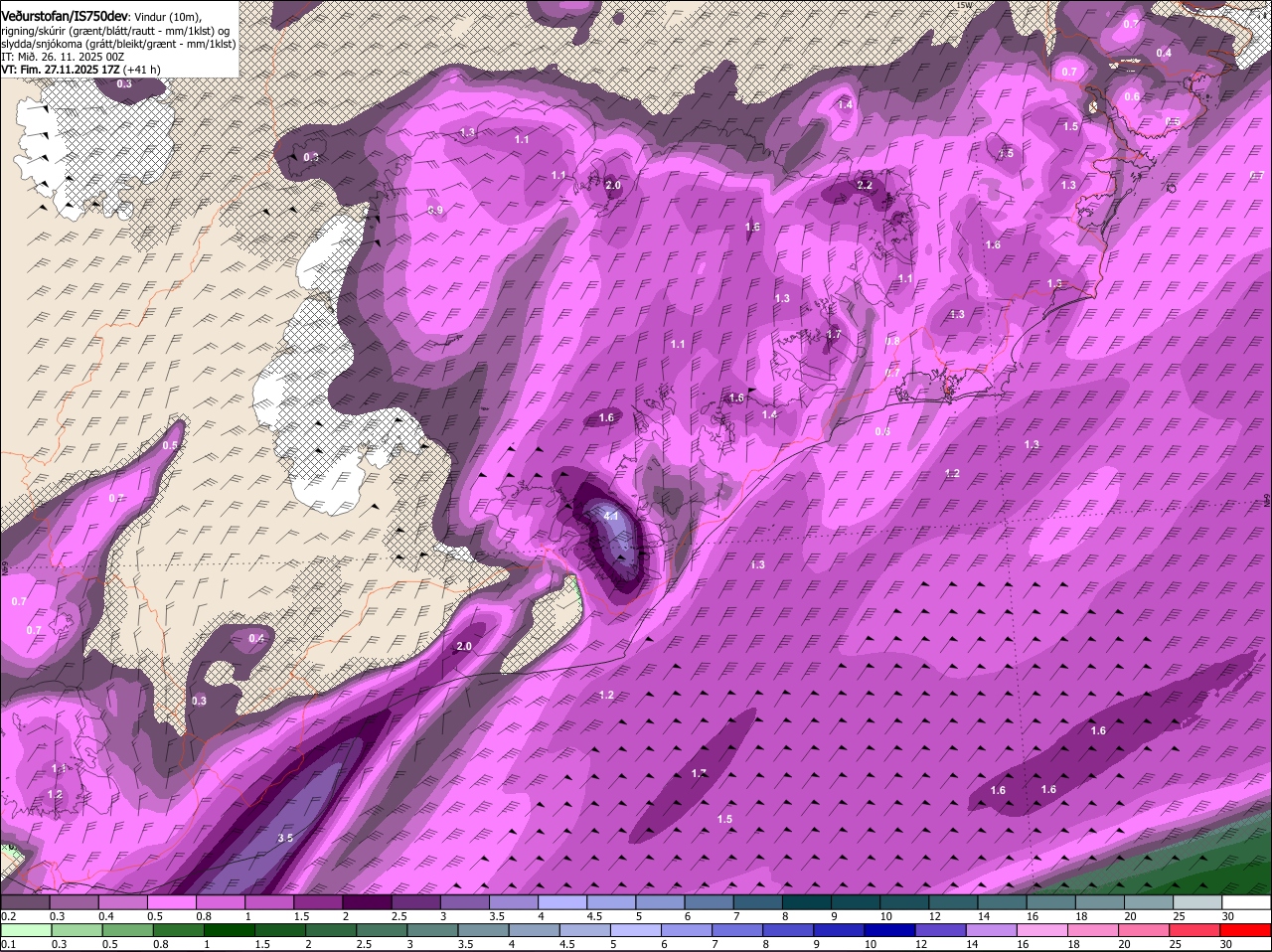Click the '0.2' label in the upper legend
Screen dimensions: 1272x952
click(x=8, y=915)
